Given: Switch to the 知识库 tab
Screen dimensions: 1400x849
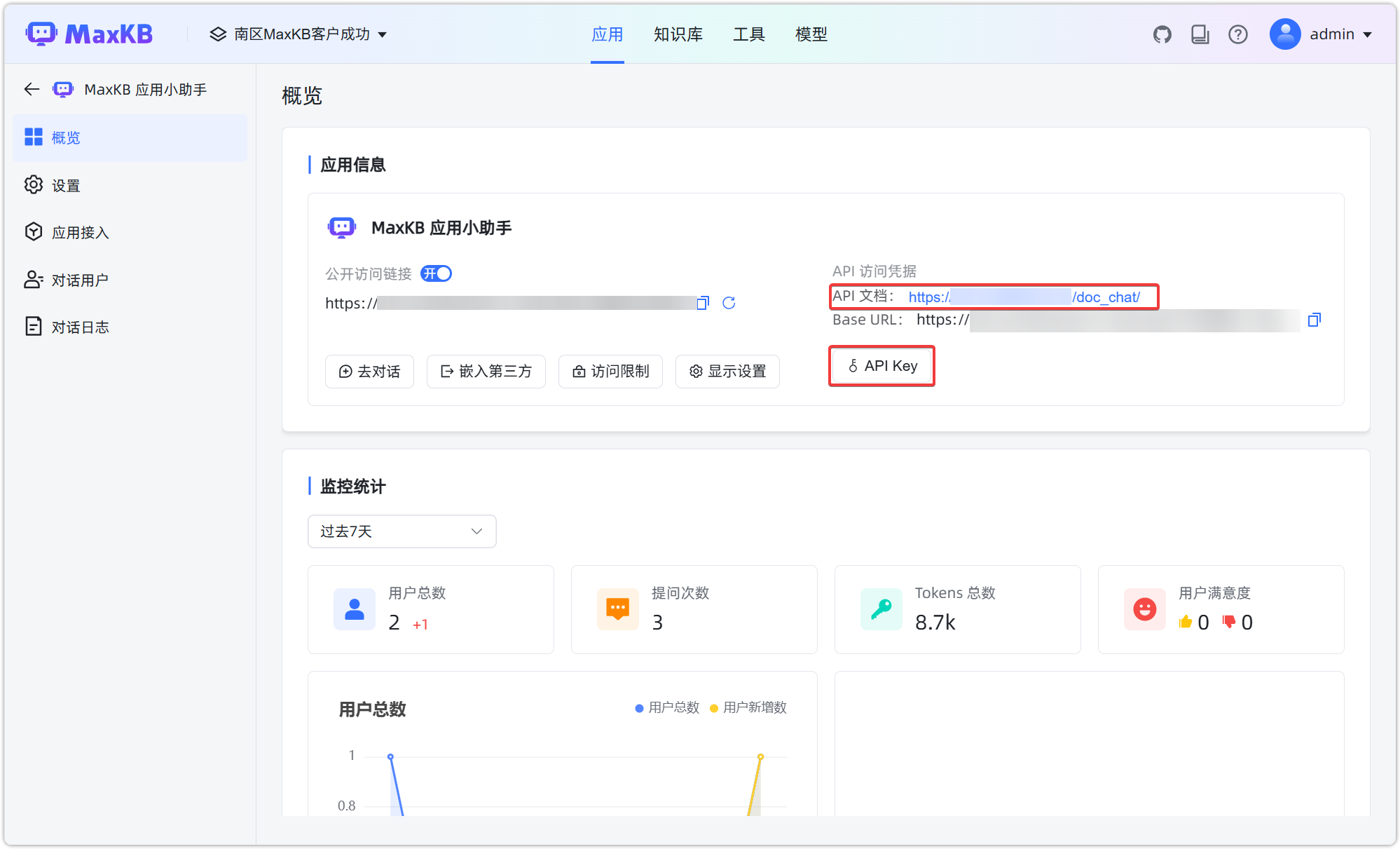Looking at the screenshot, I should tap(678, 34).
